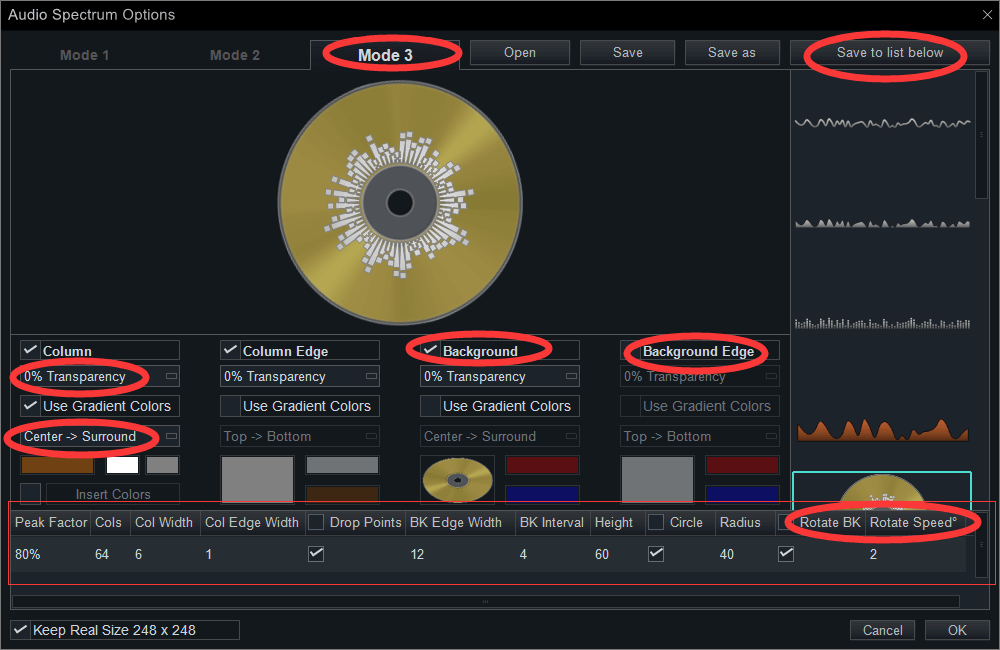The height and width of the screenshot is (650, 1000).
Task: Click the white column gradient color swatch
Action: pyautogui.click(x=122, y=465)
